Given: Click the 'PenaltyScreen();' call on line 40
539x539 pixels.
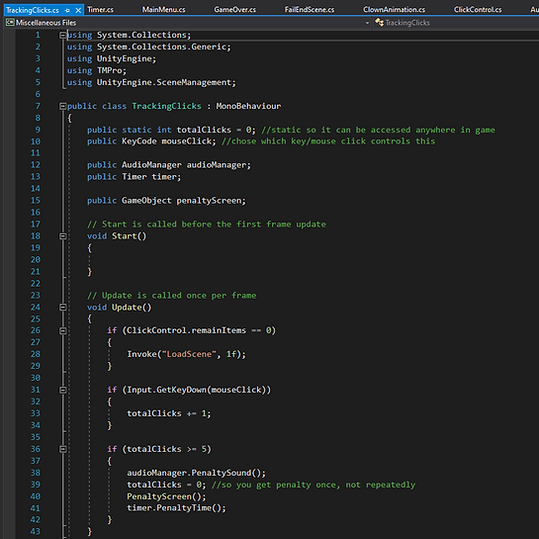Looking at the screenshot, I should coord(166,497).
